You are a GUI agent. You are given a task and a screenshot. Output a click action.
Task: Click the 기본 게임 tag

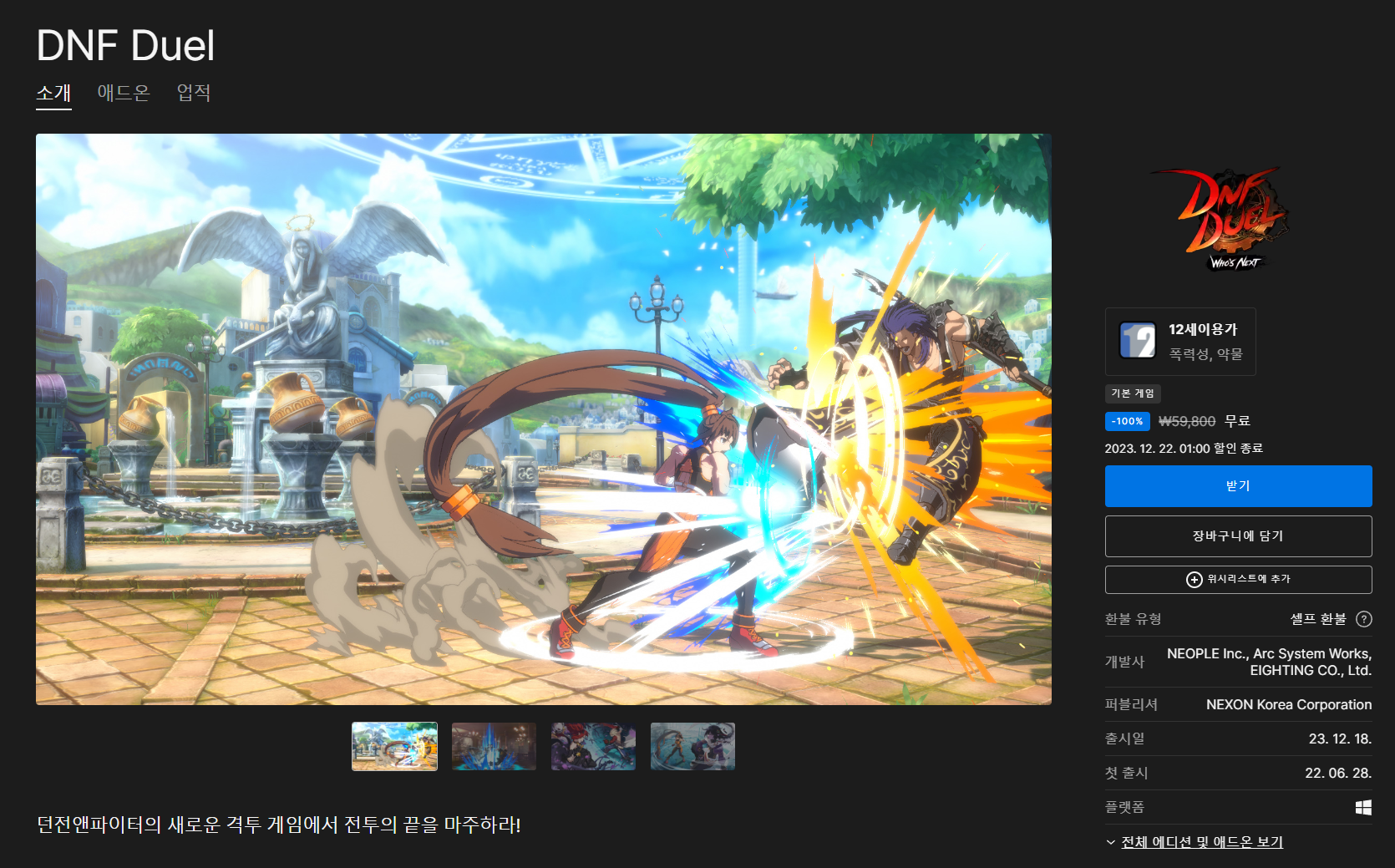point(1133,393)
